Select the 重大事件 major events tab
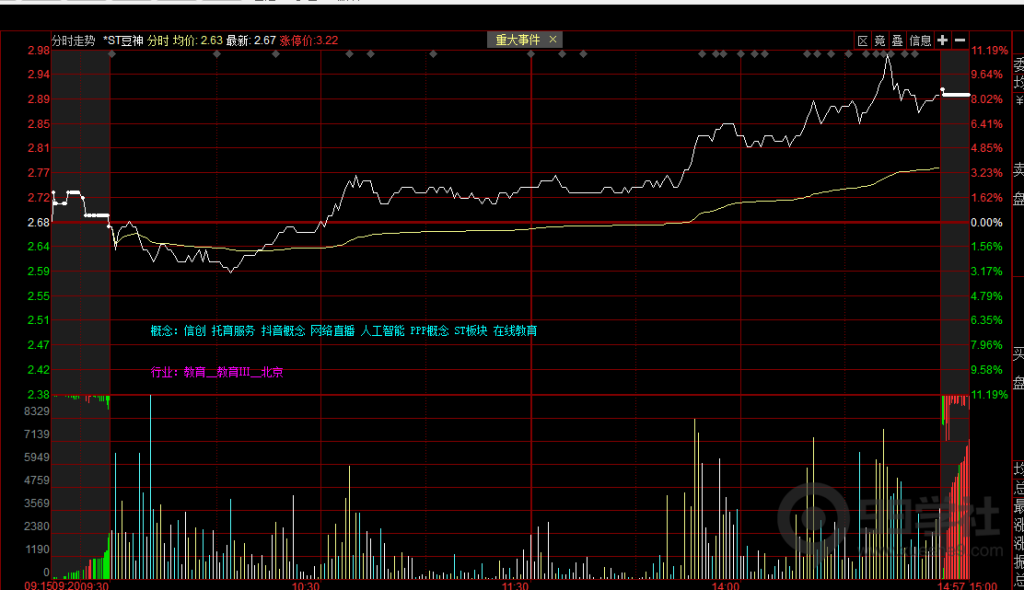1024x590 pixels. tap(518, 39)
